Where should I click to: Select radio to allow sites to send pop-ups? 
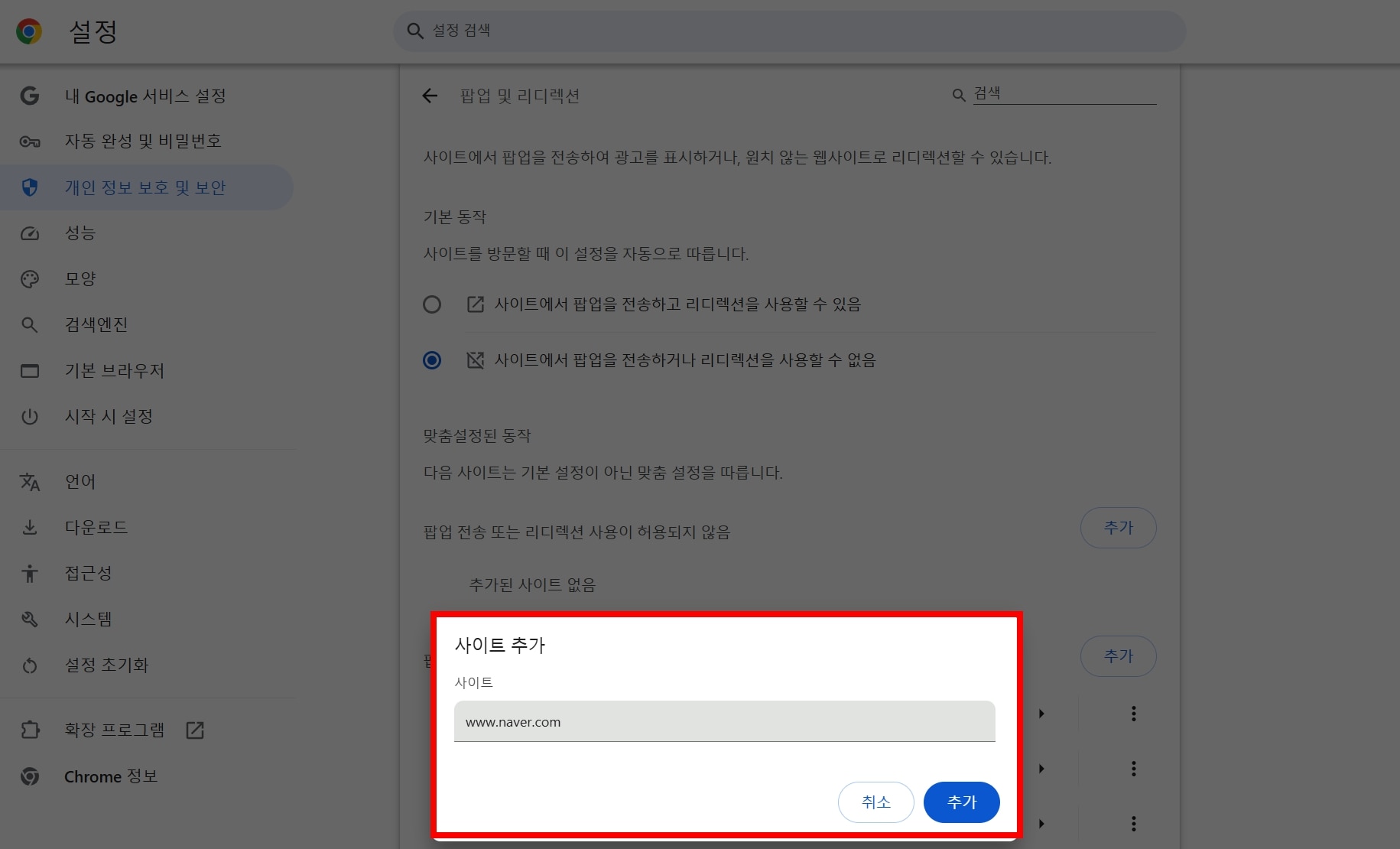click(x=432, y=304)
